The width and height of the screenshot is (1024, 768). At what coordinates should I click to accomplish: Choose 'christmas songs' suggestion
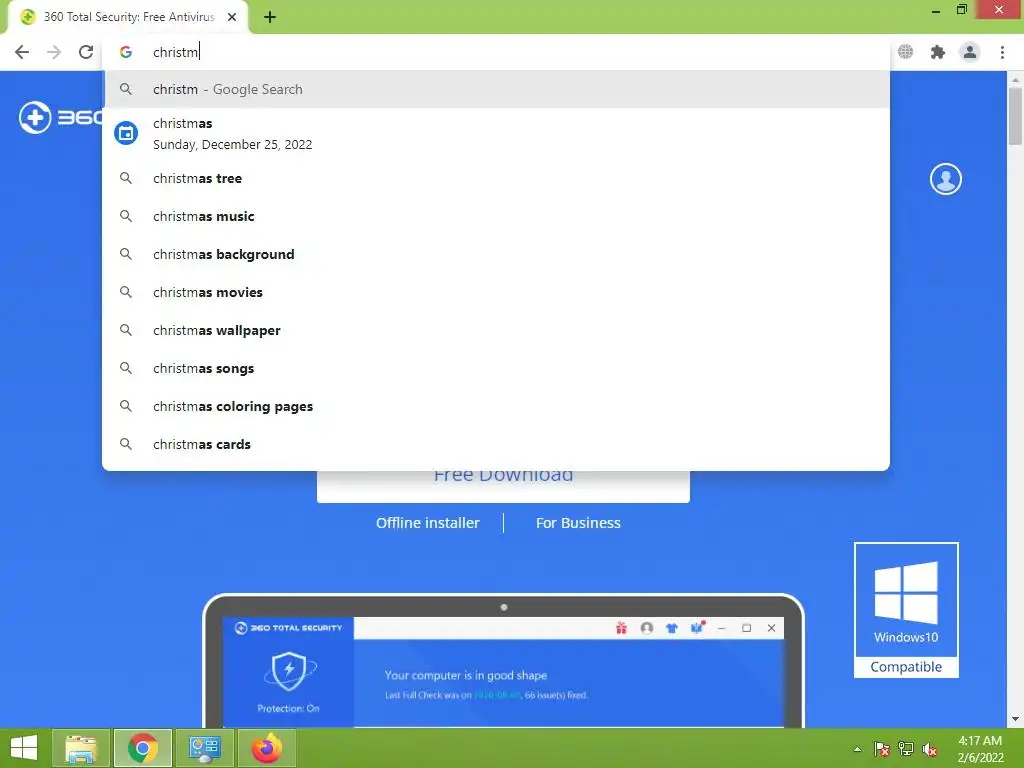[x=496, y=368]
